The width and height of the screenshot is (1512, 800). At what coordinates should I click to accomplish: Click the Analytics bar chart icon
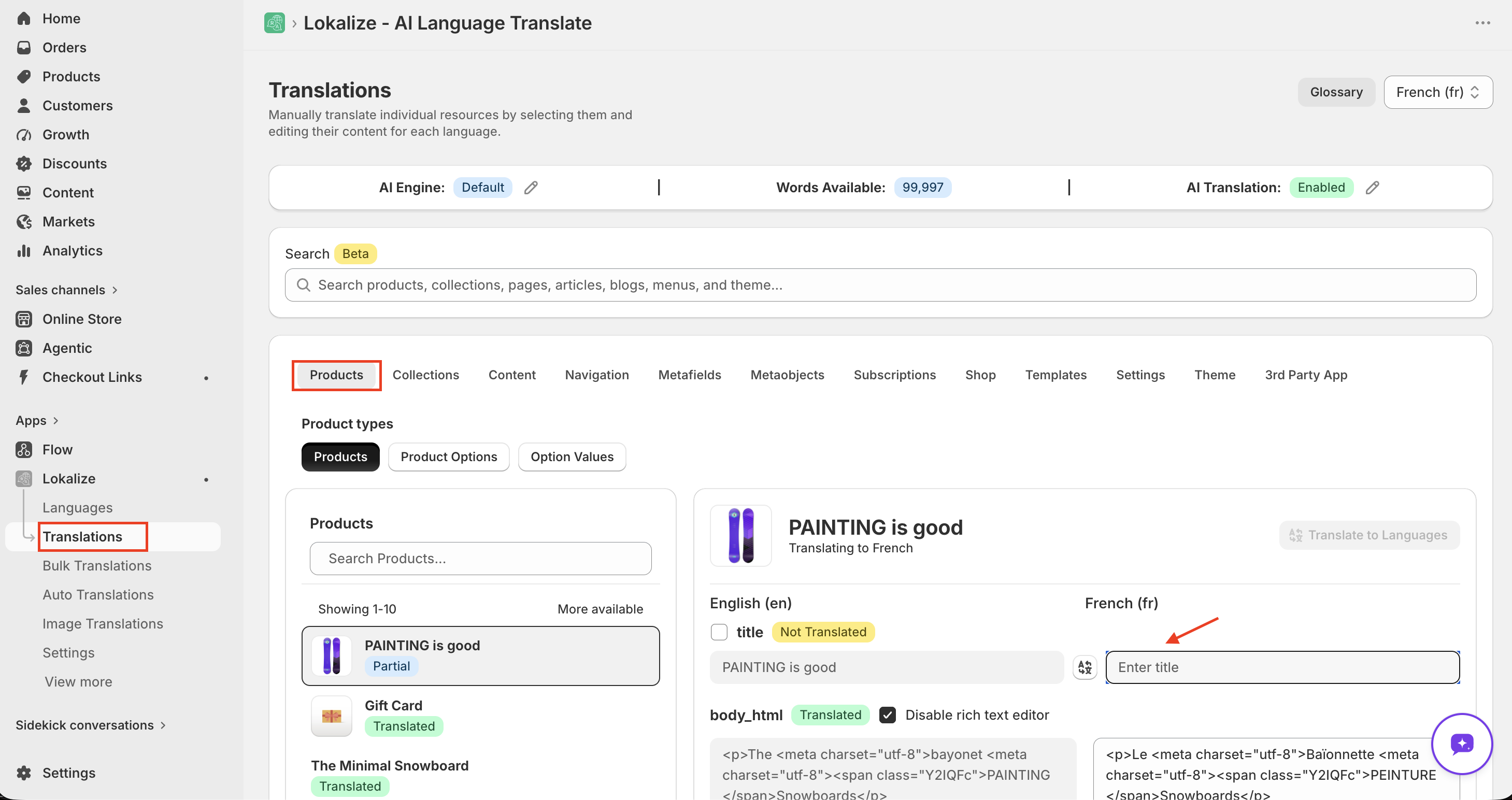coord(24,251)
